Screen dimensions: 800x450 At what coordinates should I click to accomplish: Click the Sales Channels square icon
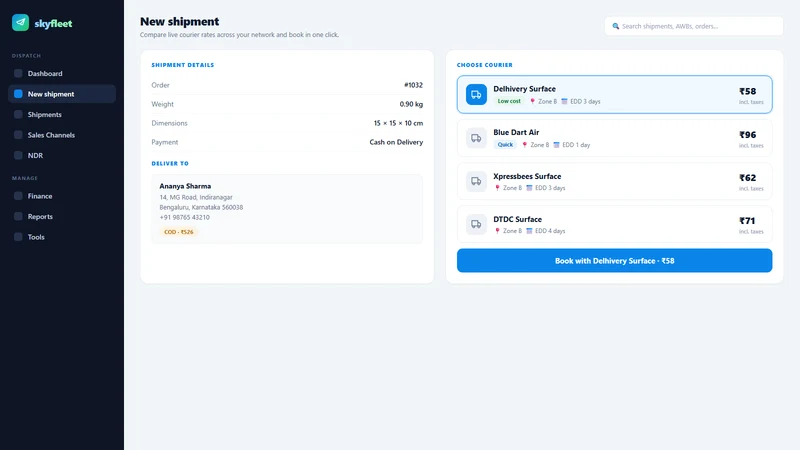[x=18, y=135]
